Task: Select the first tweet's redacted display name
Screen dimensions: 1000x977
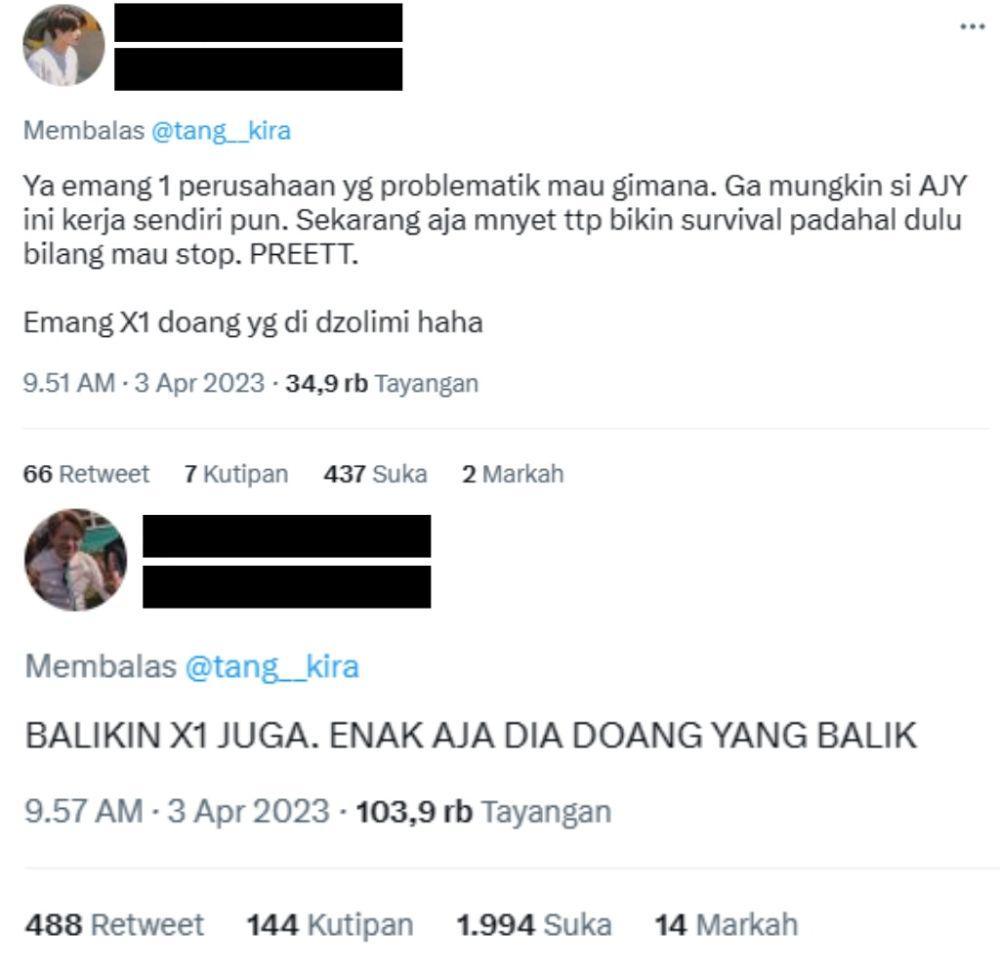Action: point(258,22)
